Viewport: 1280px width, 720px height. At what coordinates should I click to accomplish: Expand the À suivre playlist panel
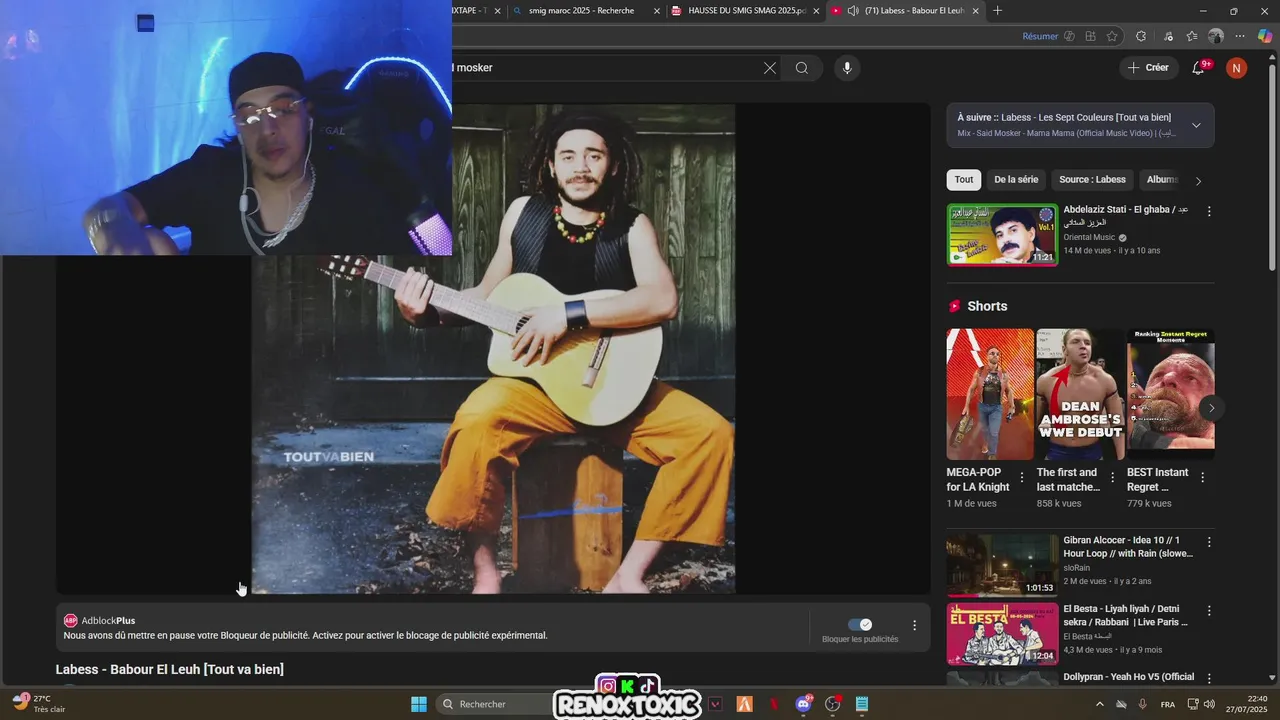point(1196,126)
